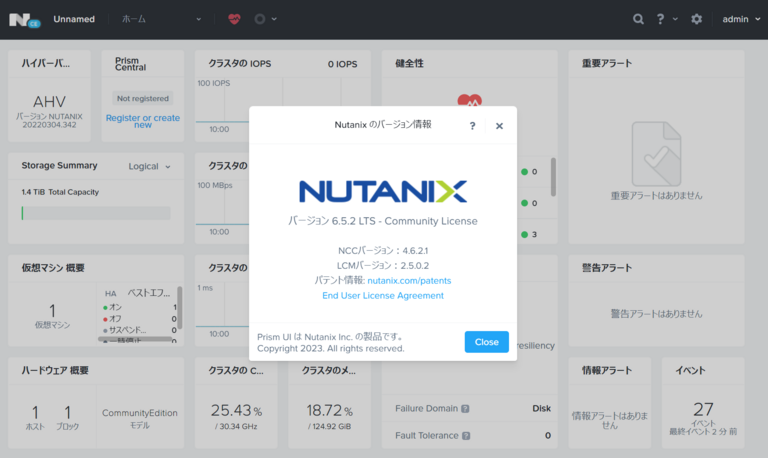The width and height of the screenshot is (768, 458).
Task: Click the 情報アラート widget title
Action: click(x=607, y=370)
